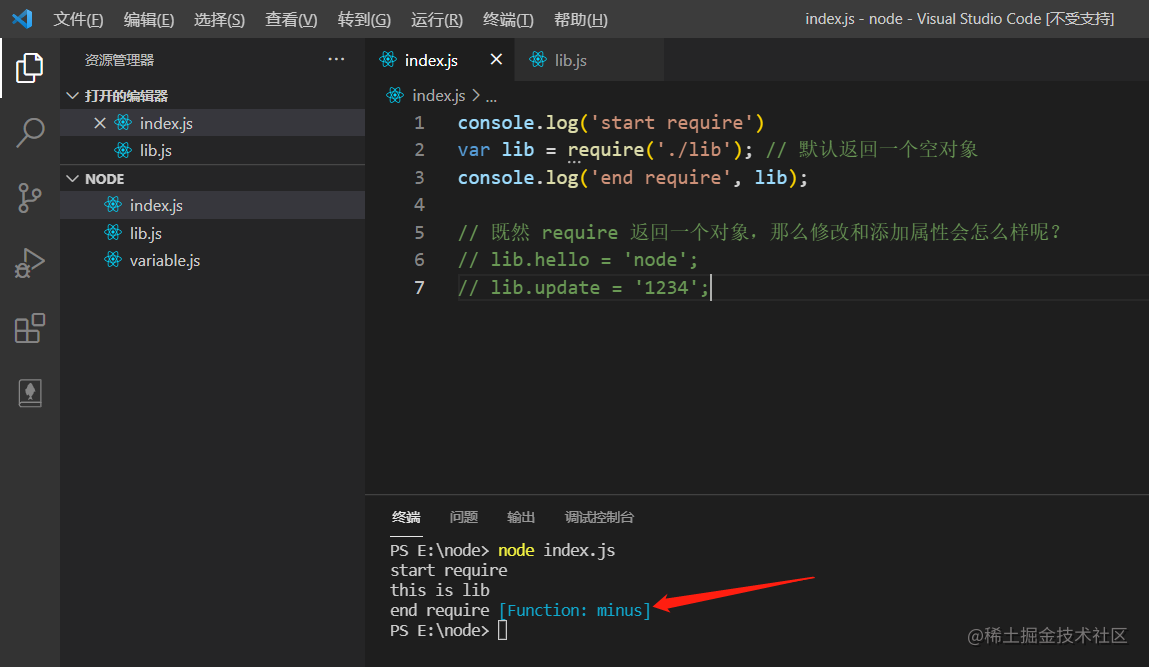The width and height of the screenshot is (1149, 667).
Task: Open the Source Control icon
Action: pos(29,198)
